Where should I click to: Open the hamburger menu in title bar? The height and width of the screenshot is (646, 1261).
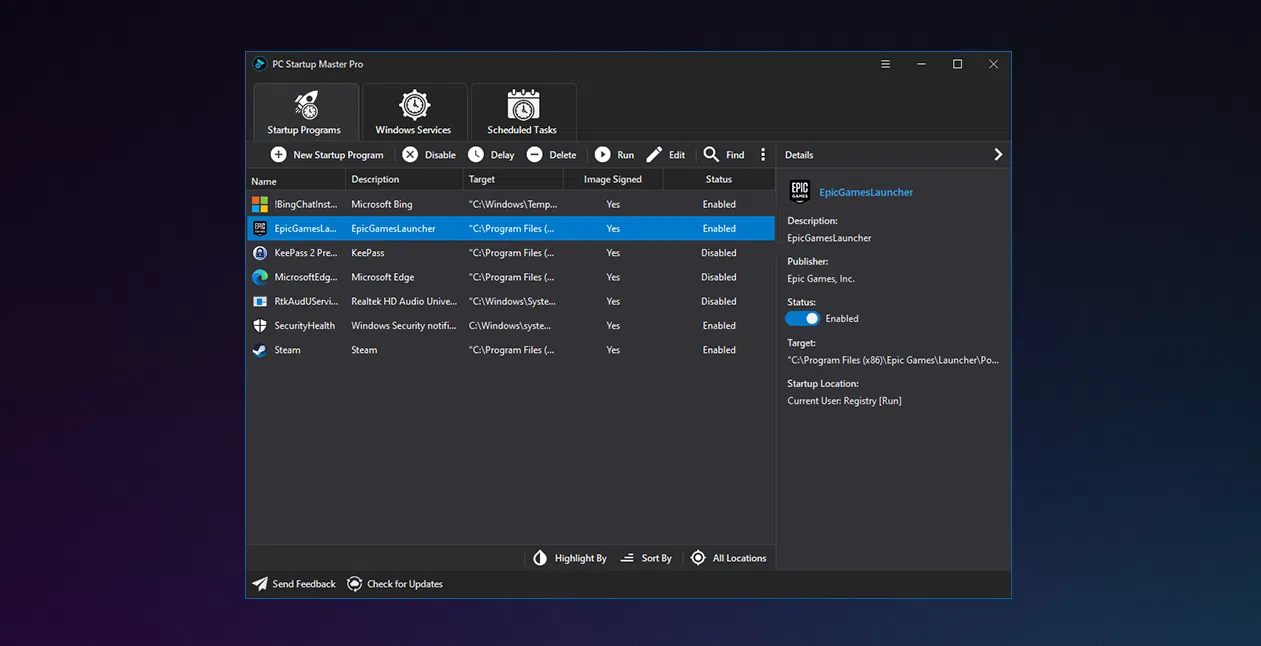[x=885, y=64]
